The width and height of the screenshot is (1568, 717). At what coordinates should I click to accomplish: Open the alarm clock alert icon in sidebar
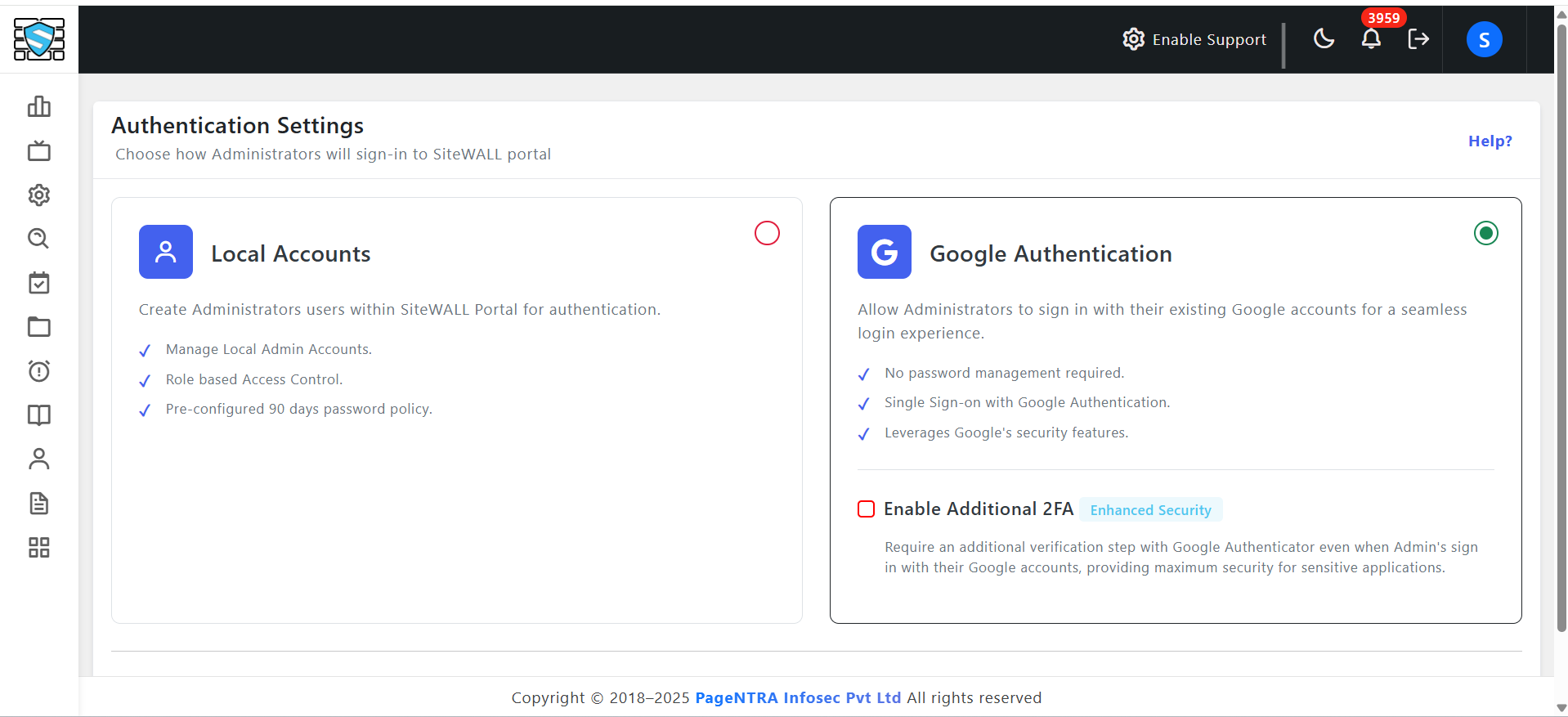point(39,371)
